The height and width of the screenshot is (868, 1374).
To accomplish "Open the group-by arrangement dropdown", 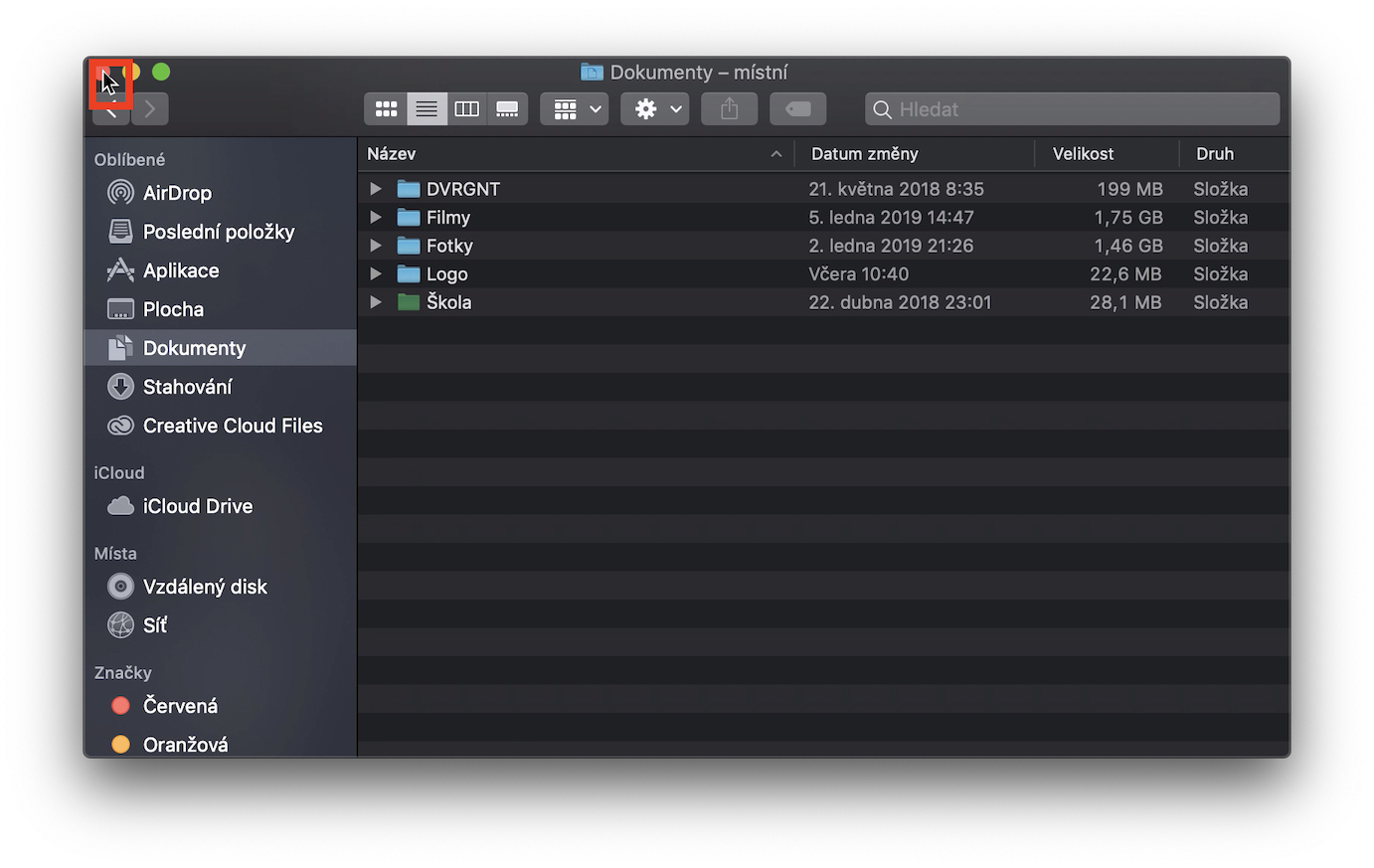I will [575, 109].
